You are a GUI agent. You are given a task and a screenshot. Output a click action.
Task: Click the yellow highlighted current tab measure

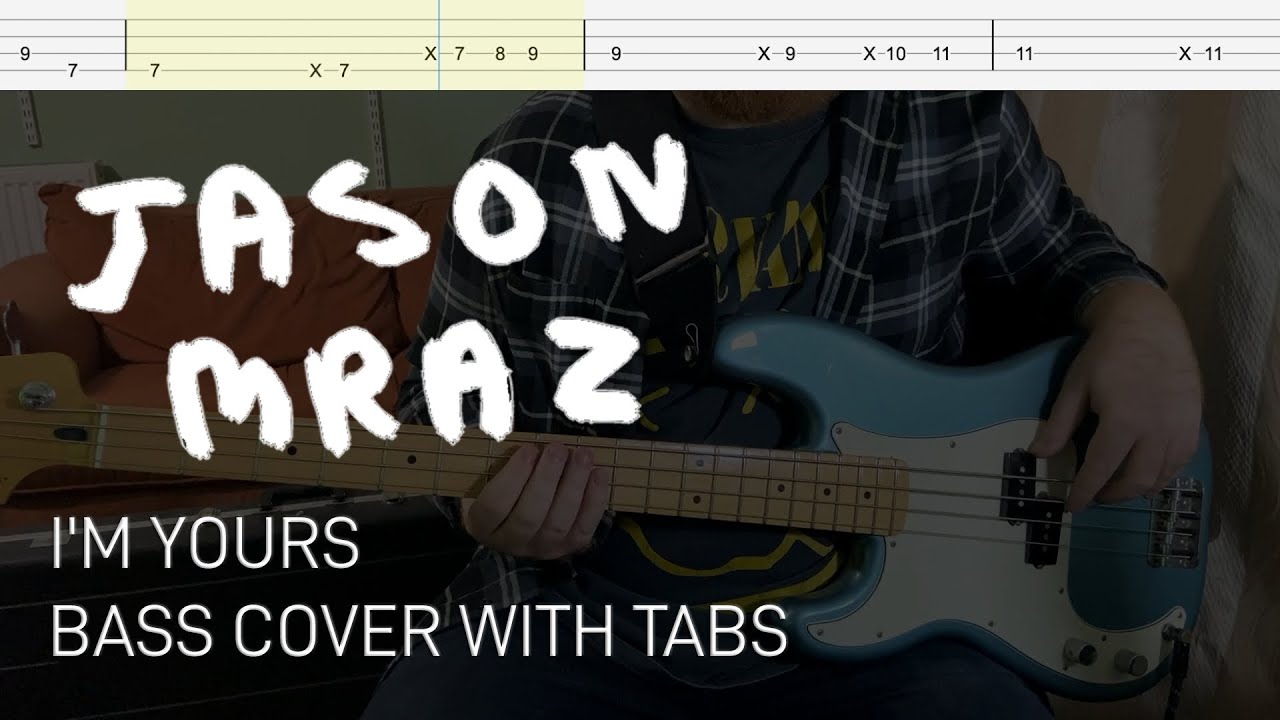(355, 45)
